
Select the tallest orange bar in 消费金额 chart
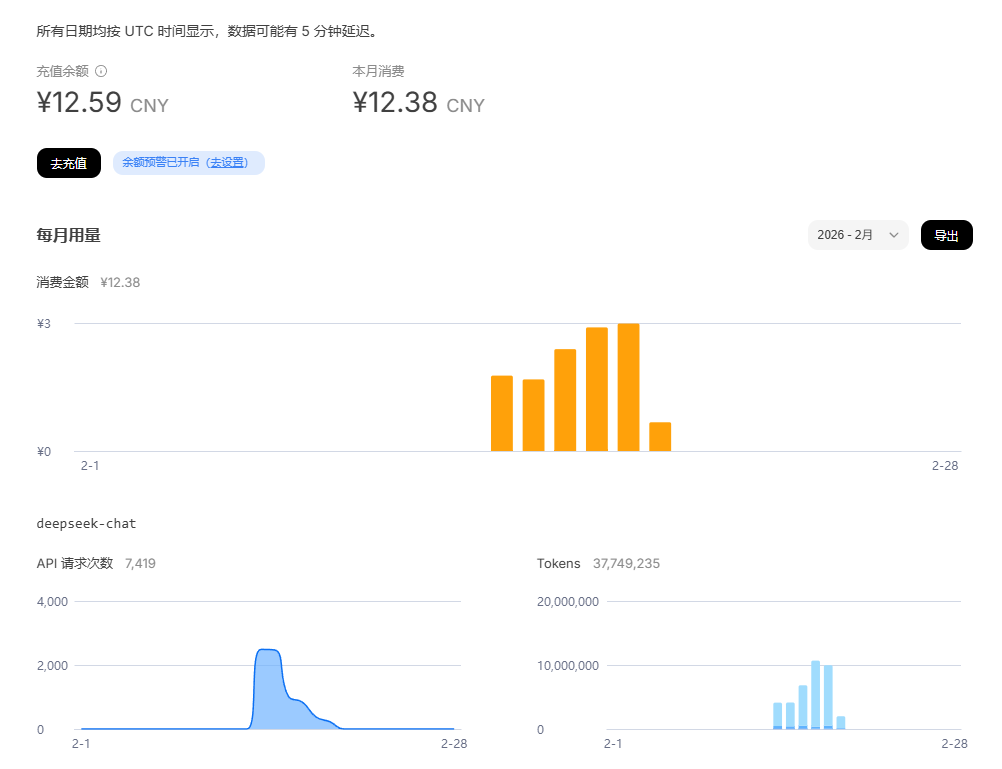tap(628, 387)
